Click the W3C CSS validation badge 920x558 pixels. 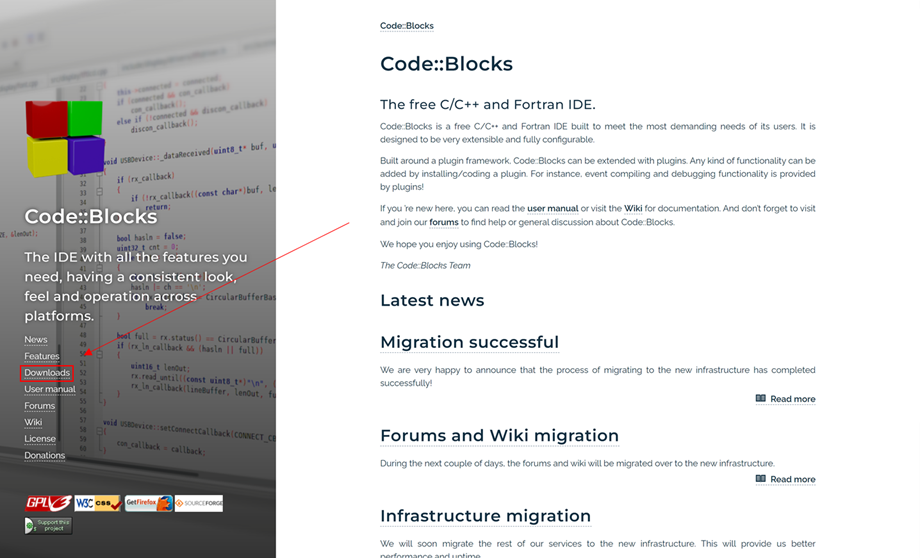pos(98,503)
